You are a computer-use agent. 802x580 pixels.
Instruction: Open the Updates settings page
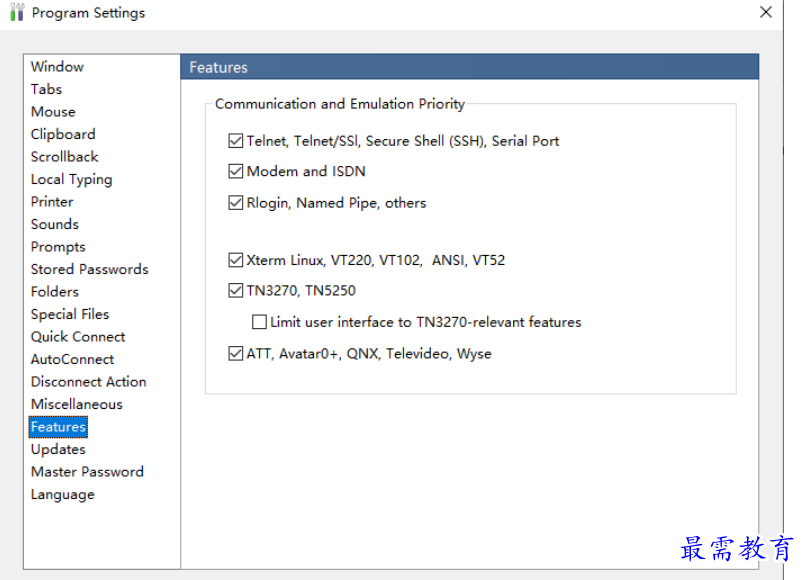click(x=58, y=449)
